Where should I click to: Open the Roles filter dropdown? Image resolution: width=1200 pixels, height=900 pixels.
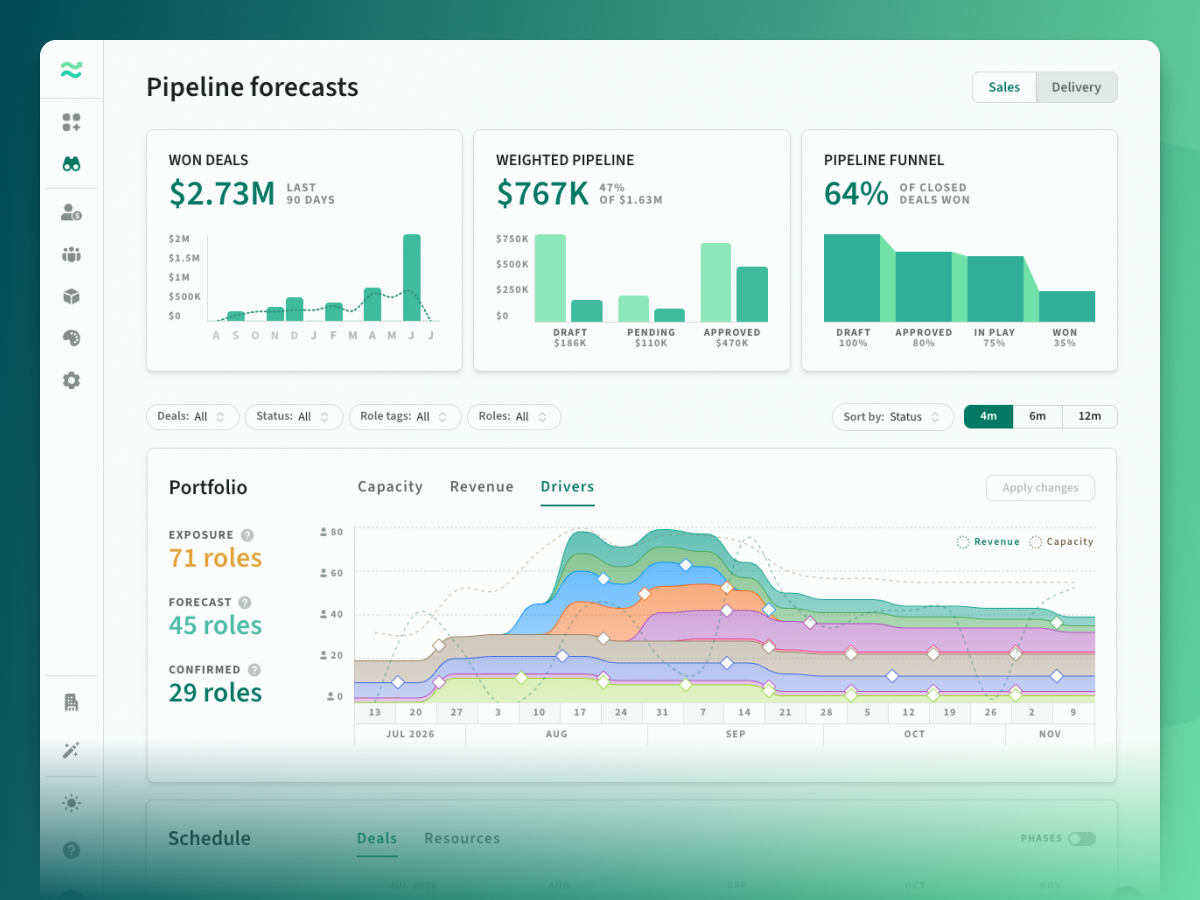click(514, 417)
